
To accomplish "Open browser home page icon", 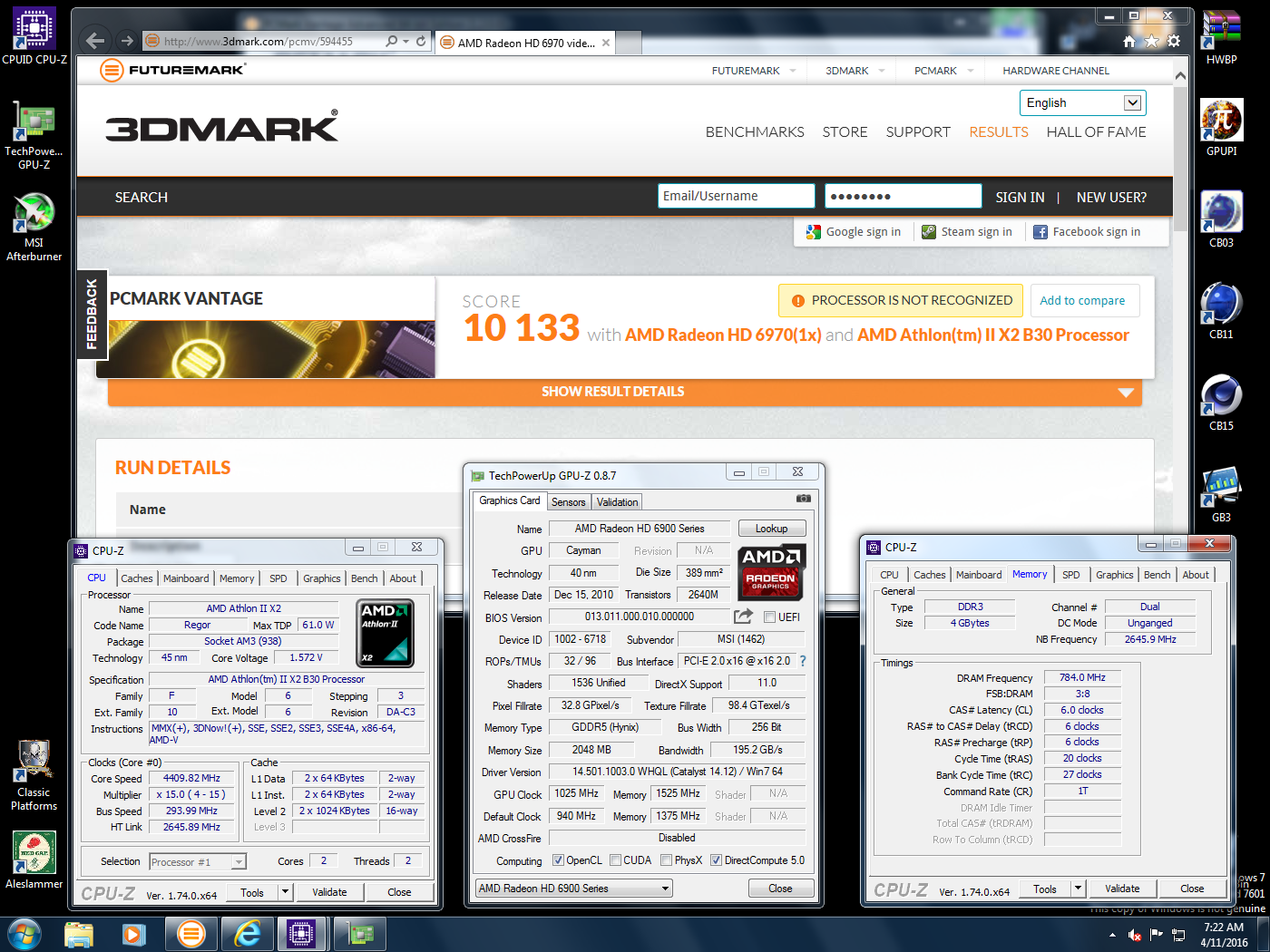I will tap(1129, 41).
